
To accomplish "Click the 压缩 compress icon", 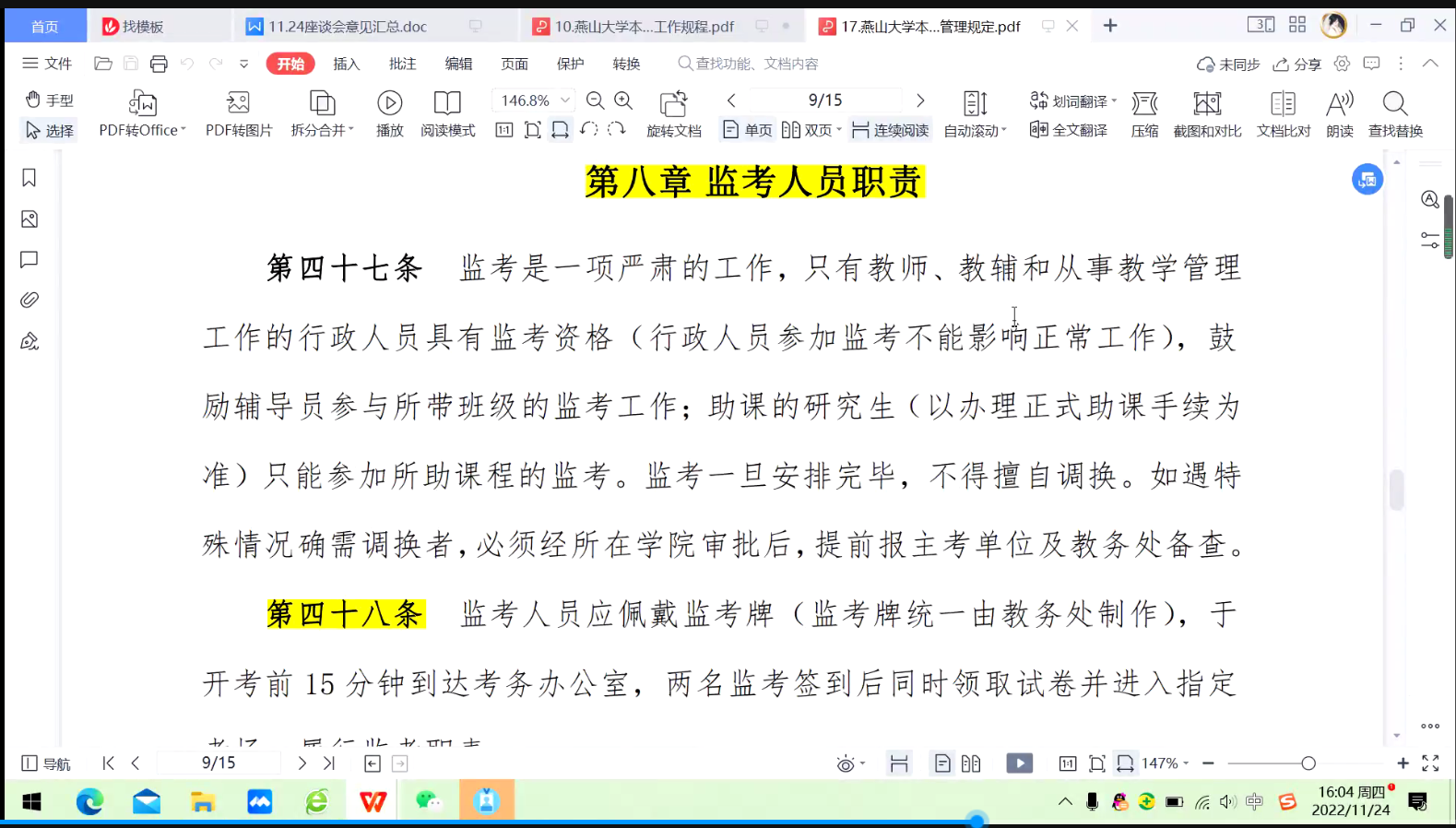I will point(1144,103).
